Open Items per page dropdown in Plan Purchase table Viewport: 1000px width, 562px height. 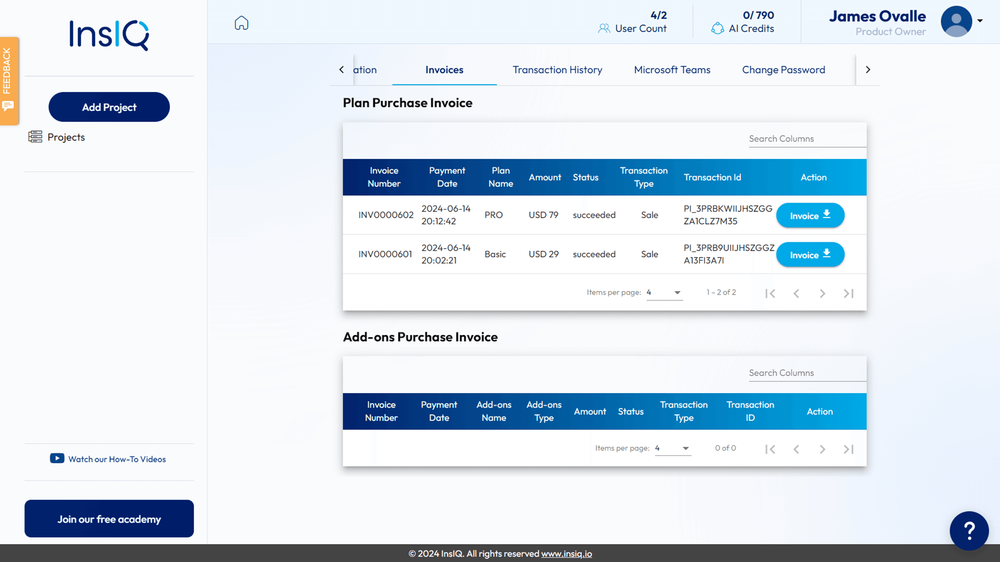pyautogui.click(x=664, y=293)
